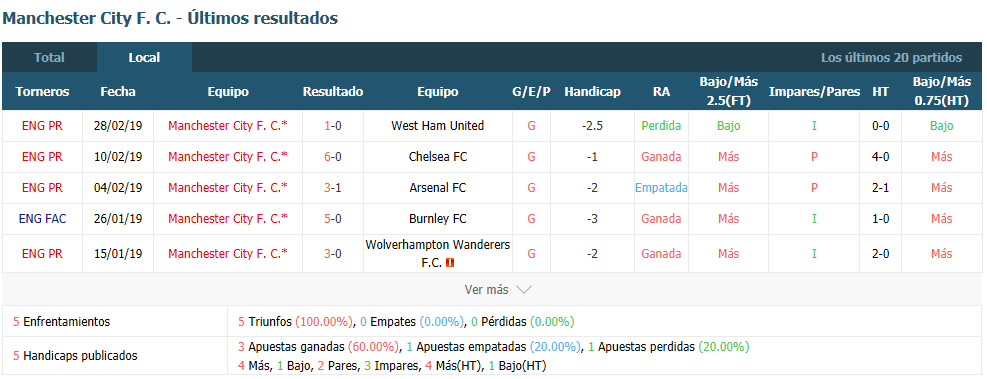
Task: Click the ENG PR tournament for 10/02/19
Action: click(x=42, y=157)
